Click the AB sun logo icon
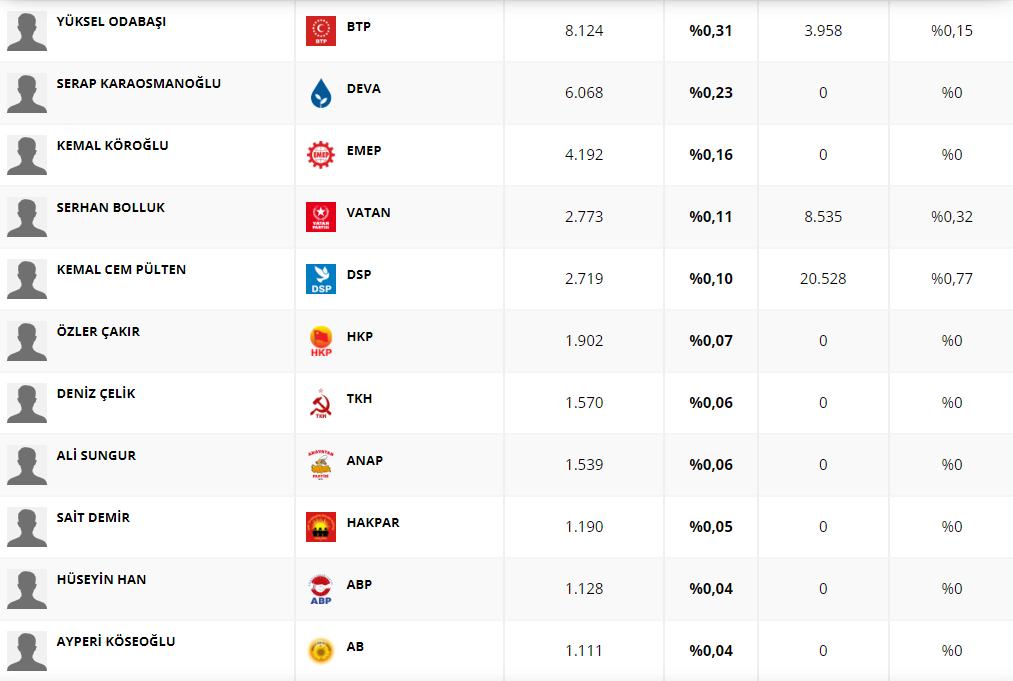 [320, 651]
